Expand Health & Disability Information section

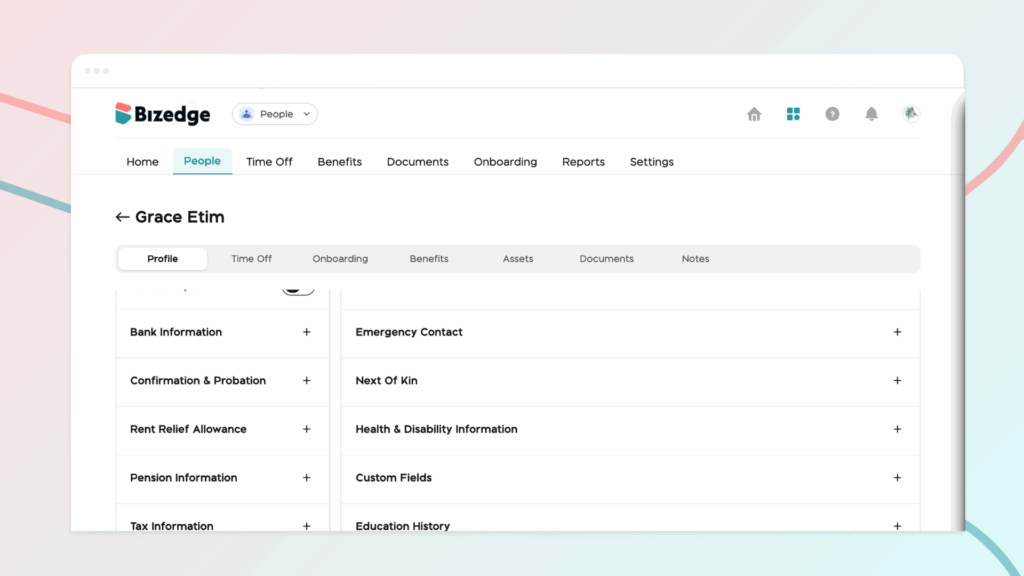(x=897, y=429)
